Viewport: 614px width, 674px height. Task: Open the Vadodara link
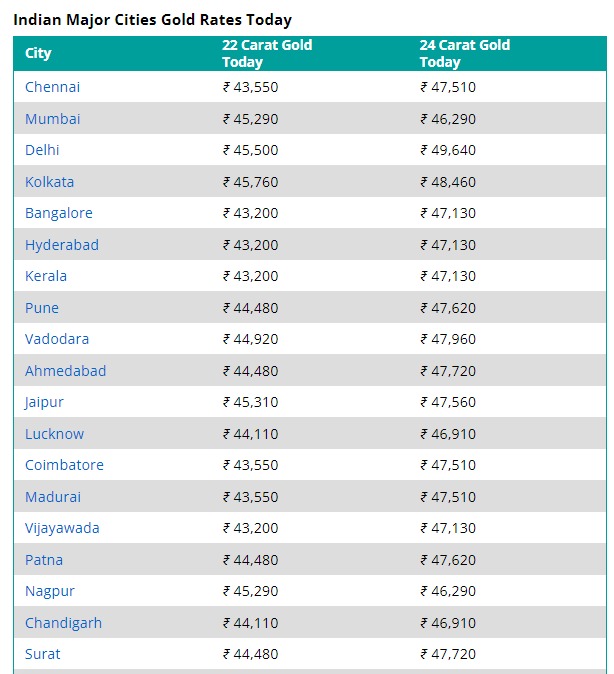57,339
